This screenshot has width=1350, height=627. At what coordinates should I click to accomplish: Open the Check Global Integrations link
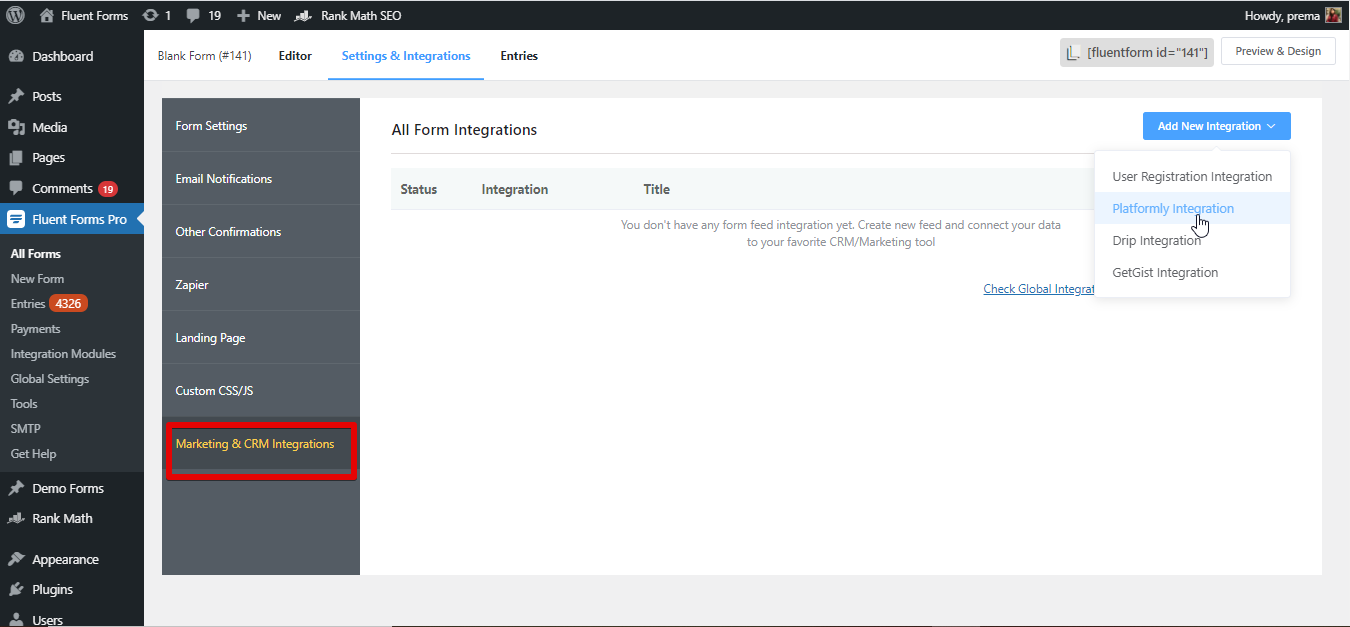(1039, 289)
